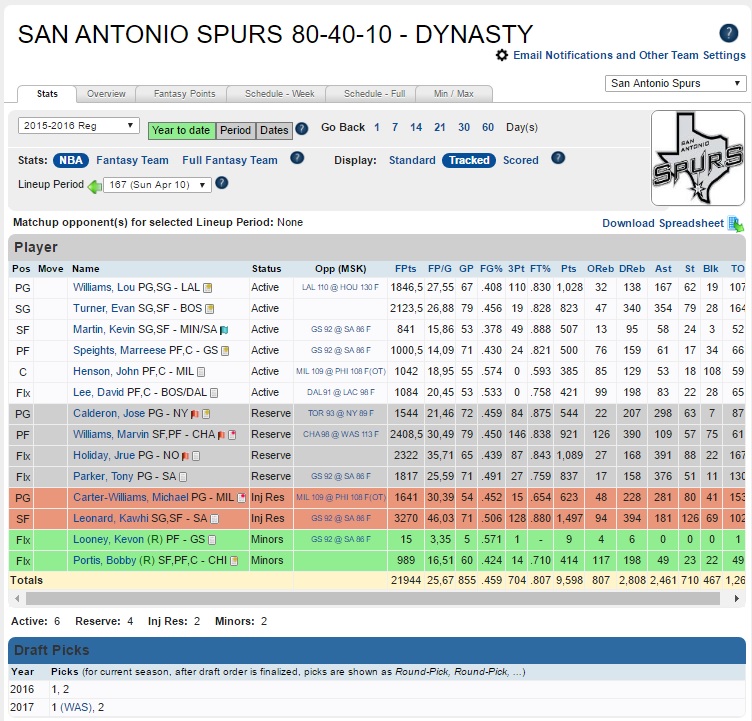
Task: Open help icon beside the Lineup Period dropdown
Action: (x=222, y=183)
